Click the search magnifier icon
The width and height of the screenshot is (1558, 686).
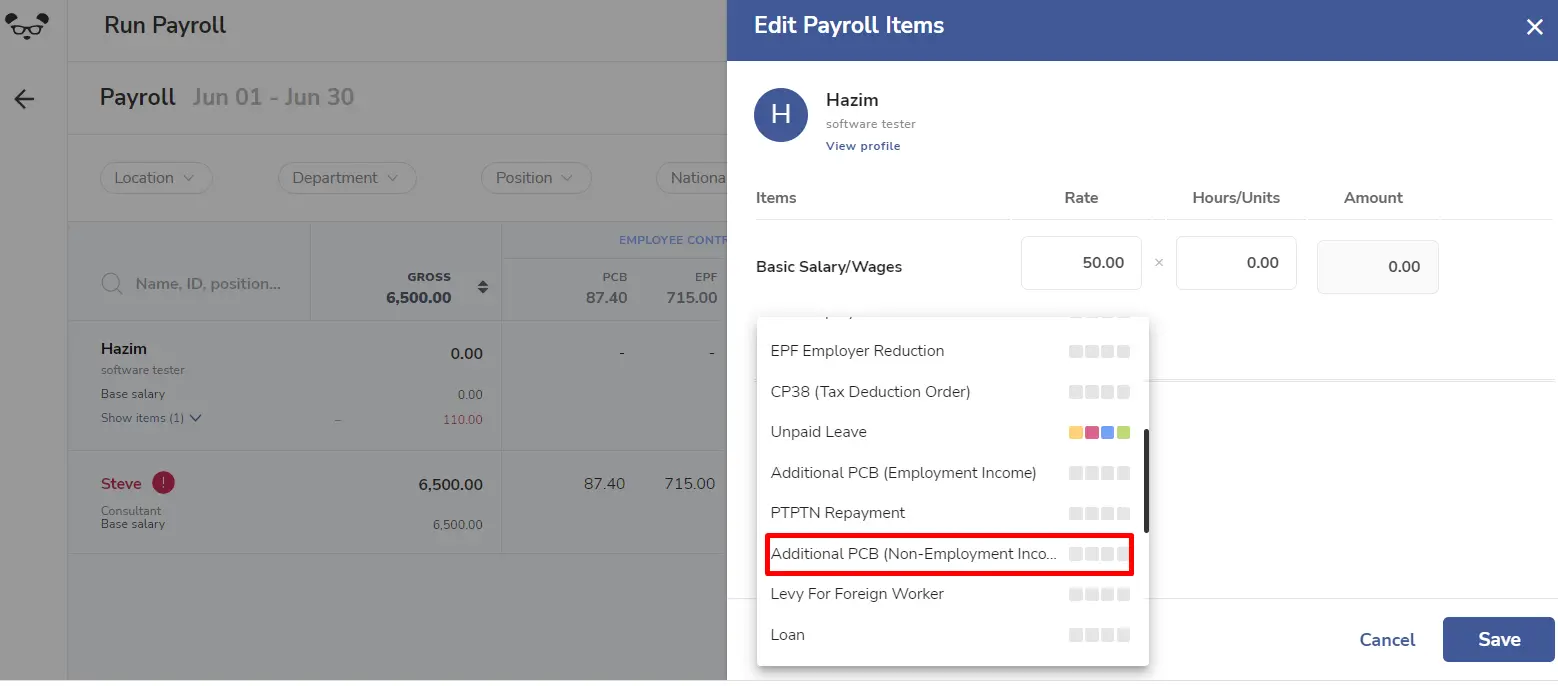113,284
